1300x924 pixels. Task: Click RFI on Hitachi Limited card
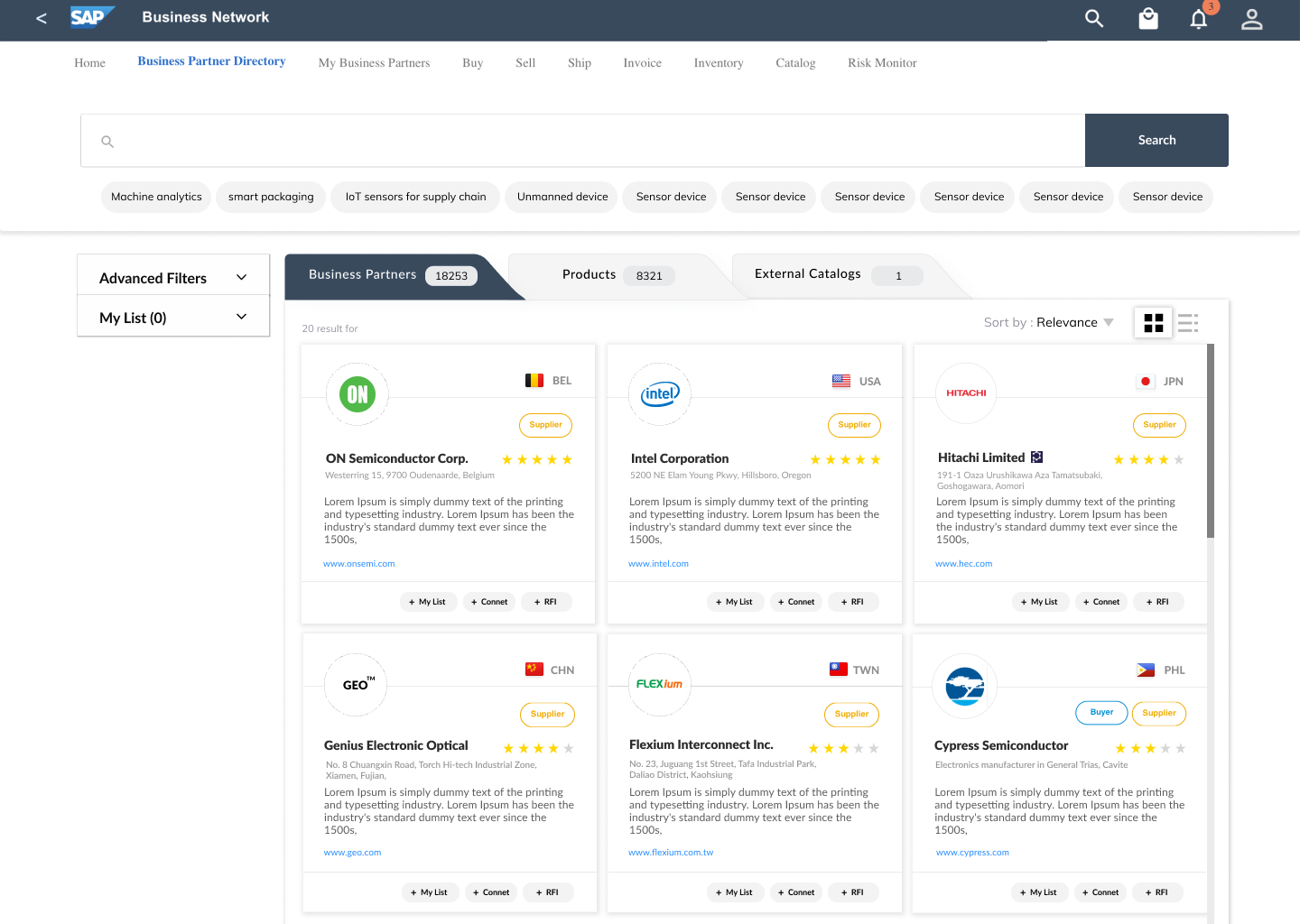pos(1158,602)
